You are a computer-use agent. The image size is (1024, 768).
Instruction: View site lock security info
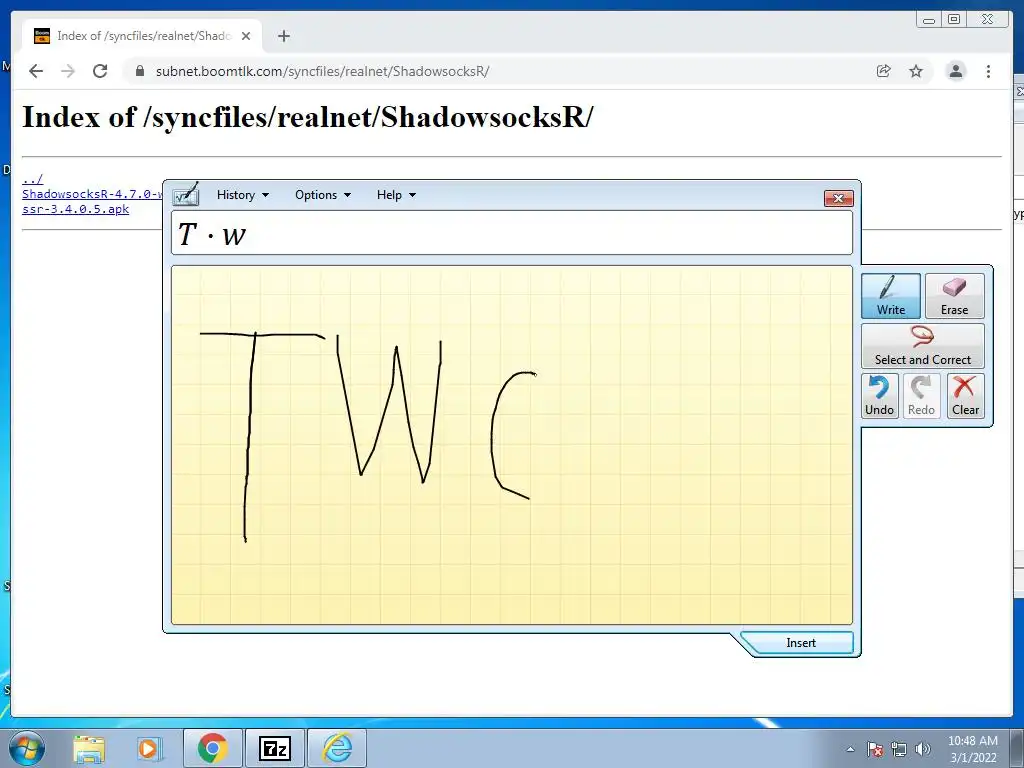click(140, 71)
